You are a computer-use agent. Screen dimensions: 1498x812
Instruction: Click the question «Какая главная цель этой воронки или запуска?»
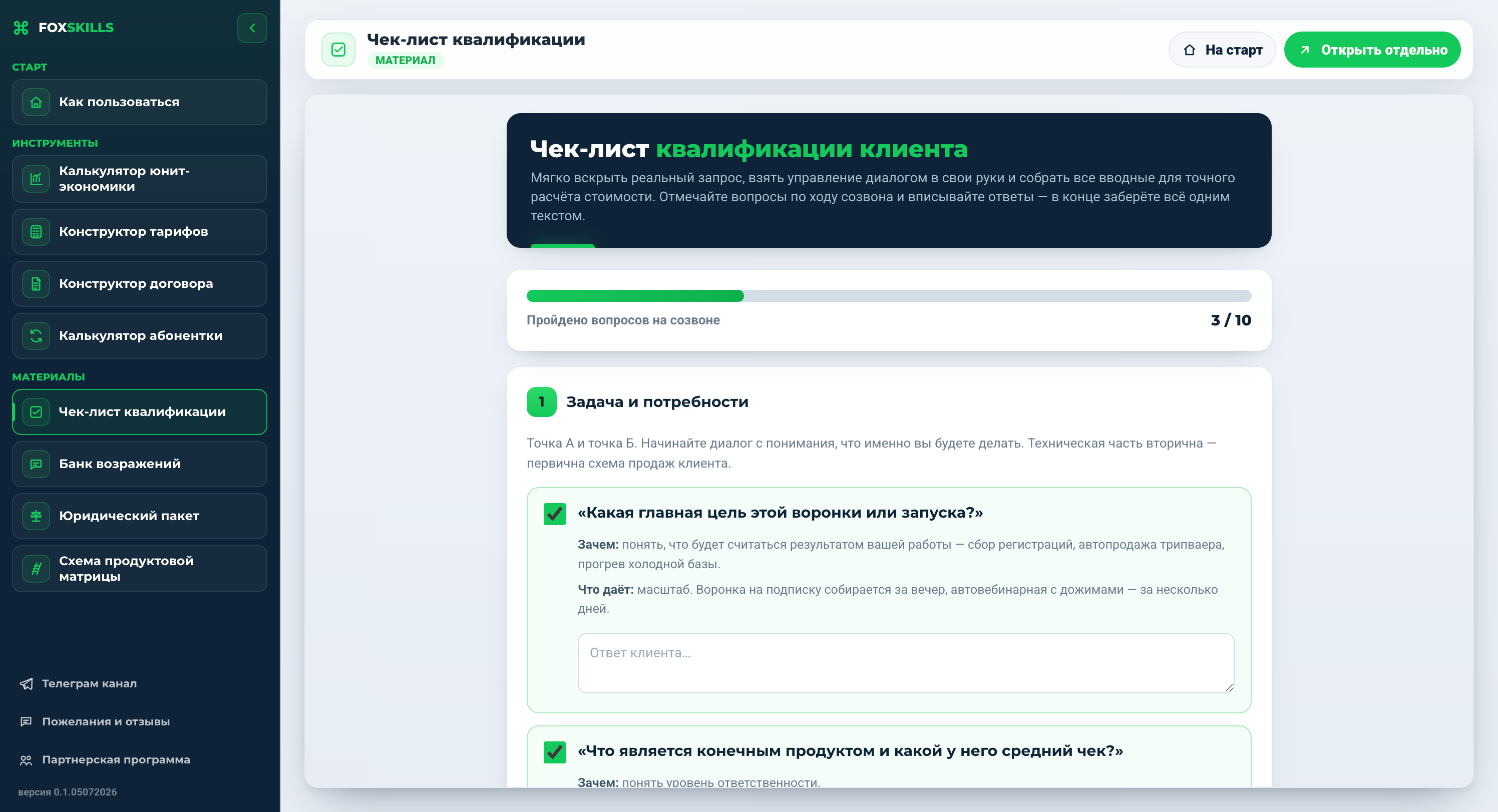pos(780,513)
